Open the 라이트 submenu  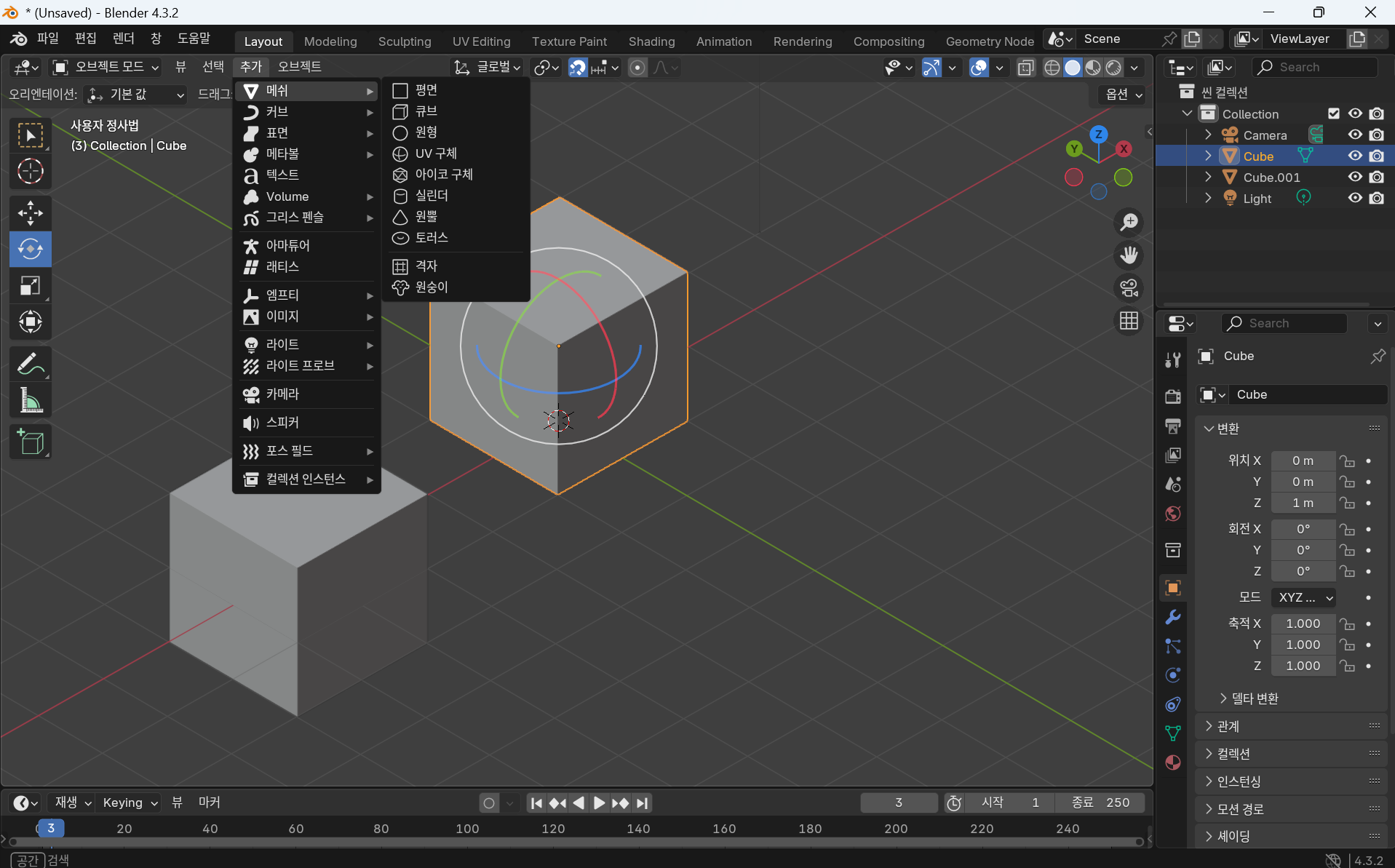pos(307,344)
